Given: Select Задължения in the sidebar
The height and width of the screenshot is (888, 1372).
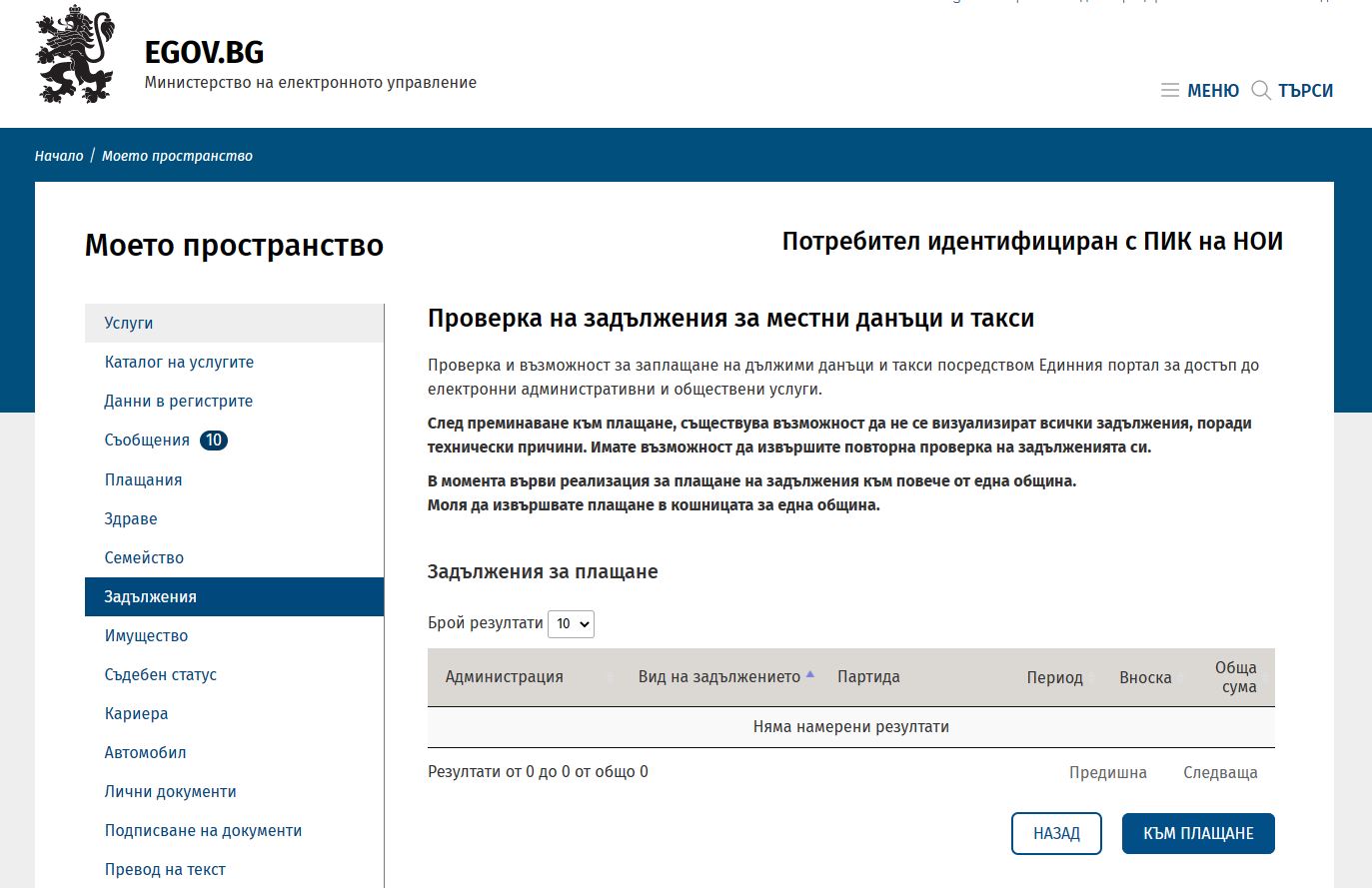Looking at the screenshot, I should point(151,597).
